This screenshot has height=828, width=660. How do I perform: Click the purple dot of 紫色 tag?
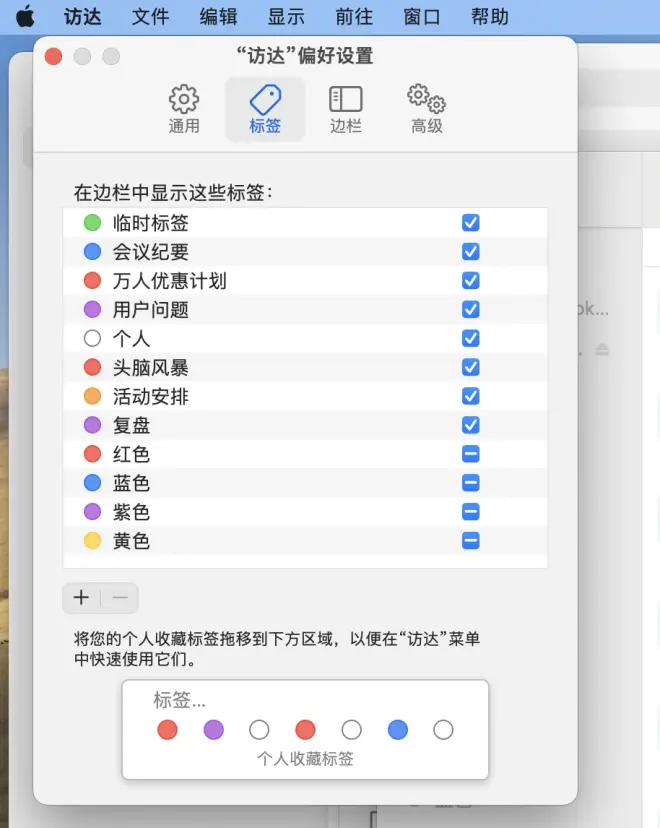pos(92,512)
